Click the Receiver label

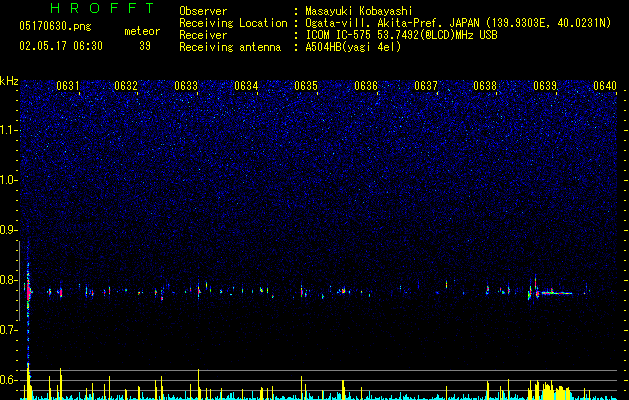click(x=203, y=35)
